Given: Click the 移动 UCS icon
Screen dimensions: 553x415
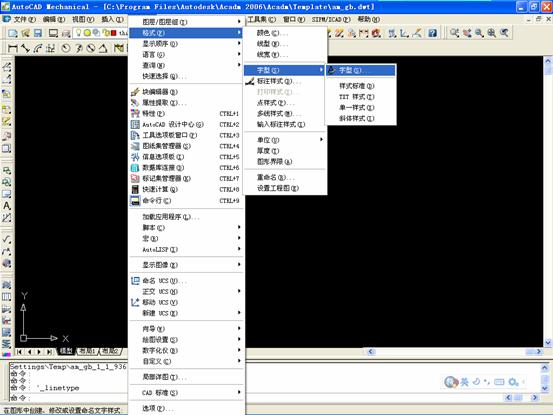Looking at the screenshot, I should (135, 303).
